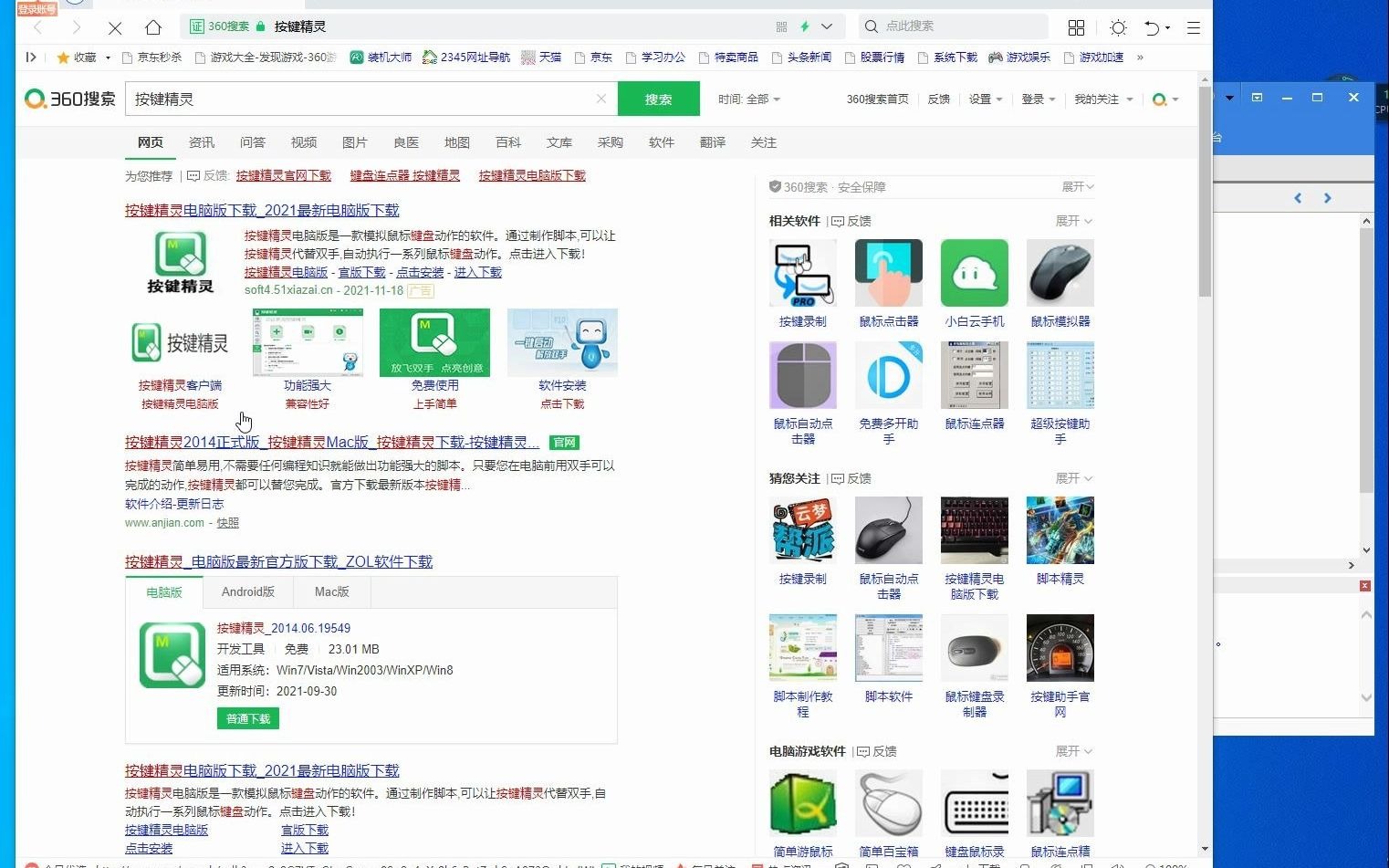Click the 快照 cache link

(x=228, y=523)
